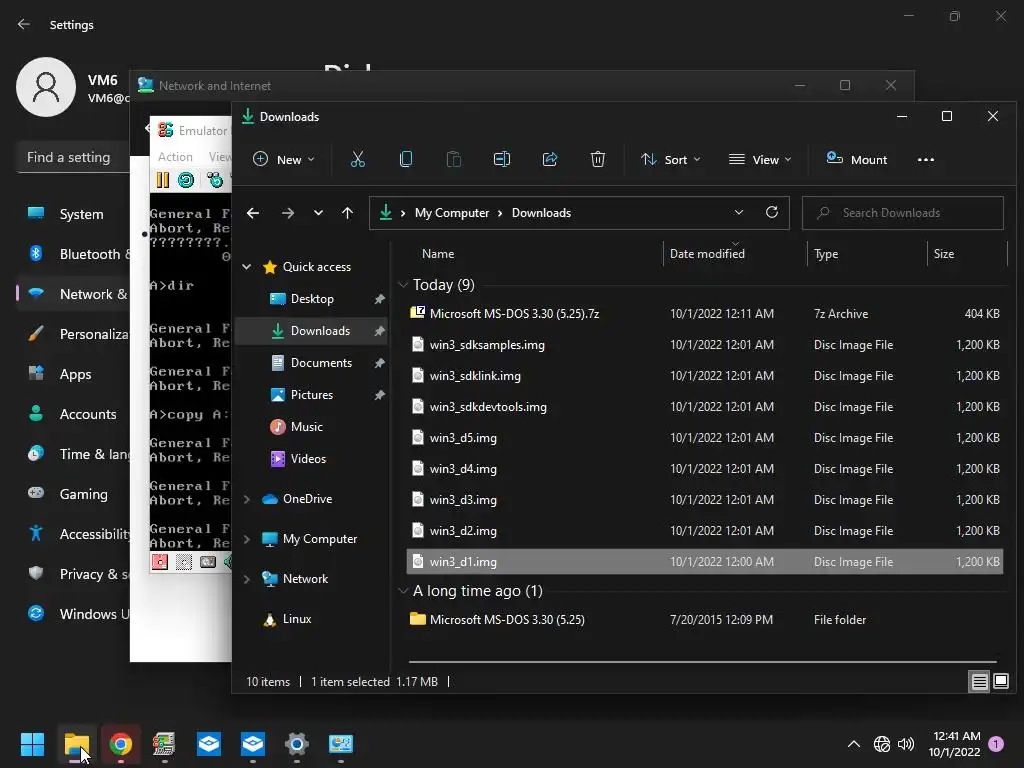This screenshot has width=1024, height=768.
Task: Open Google Chrome from taskbar
Action: pyautogui.click(x=120, y=744)
